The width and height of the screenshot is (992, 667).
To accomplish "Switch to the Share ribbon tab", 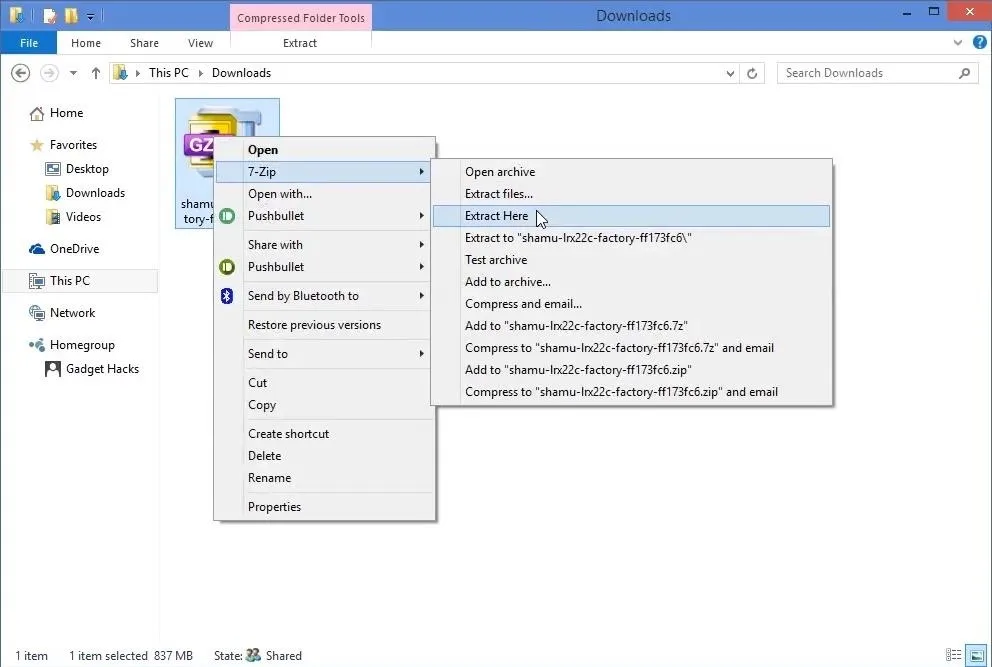I will click(144, 43).
